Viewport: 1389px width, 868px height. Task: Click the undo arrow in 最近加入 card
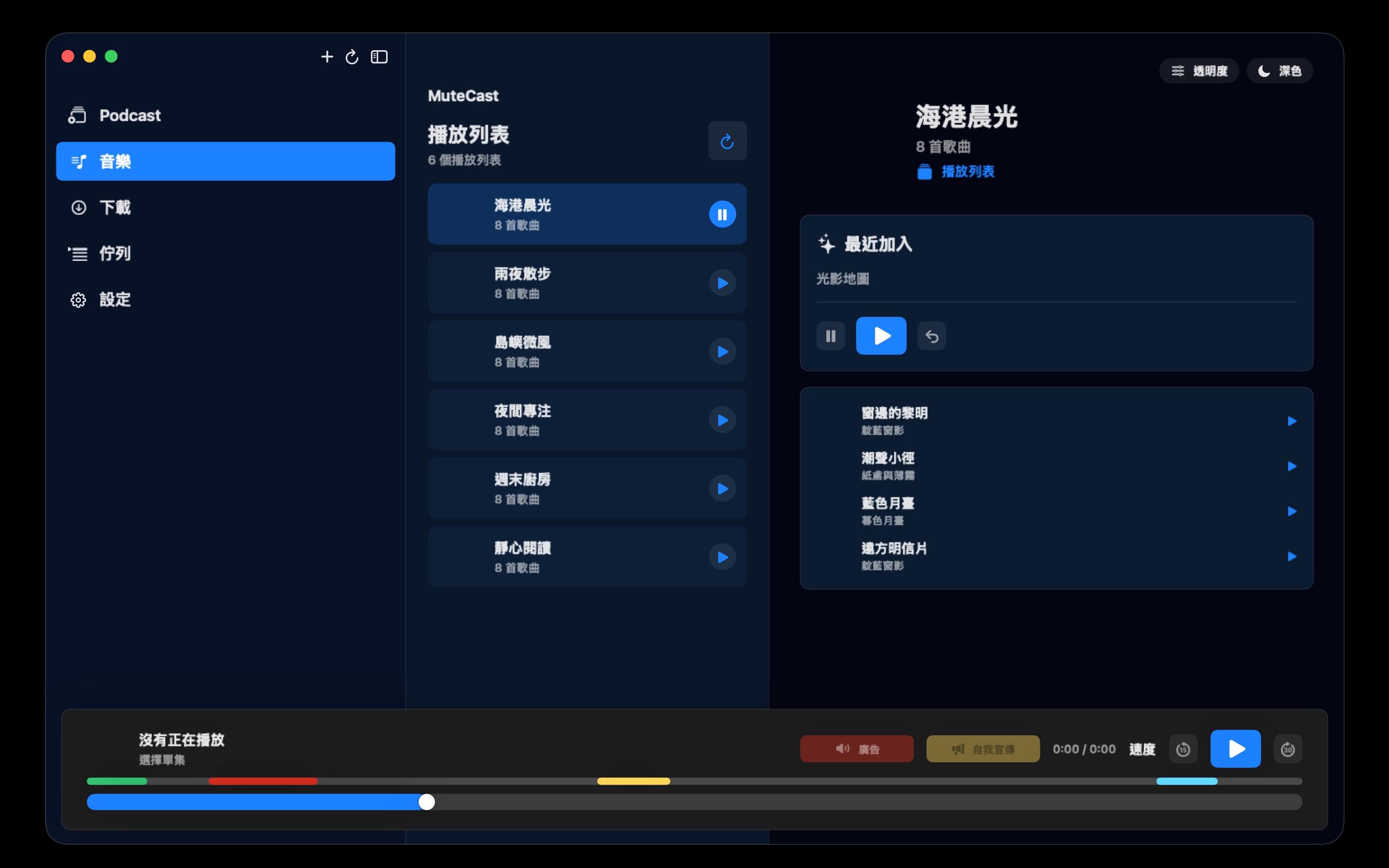coord(932,336)
